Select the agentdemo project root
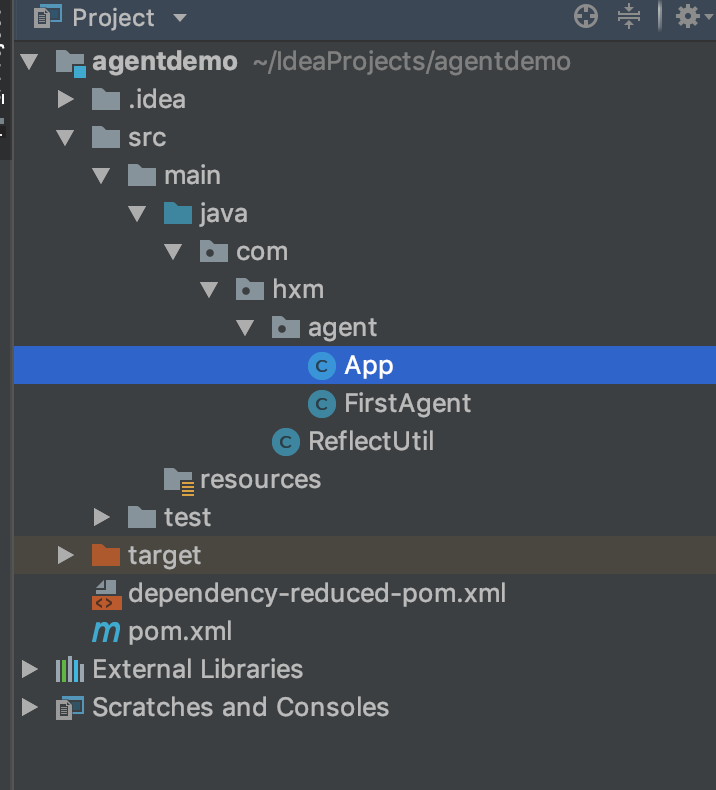The image size is (716, 790). coord(164,61)
